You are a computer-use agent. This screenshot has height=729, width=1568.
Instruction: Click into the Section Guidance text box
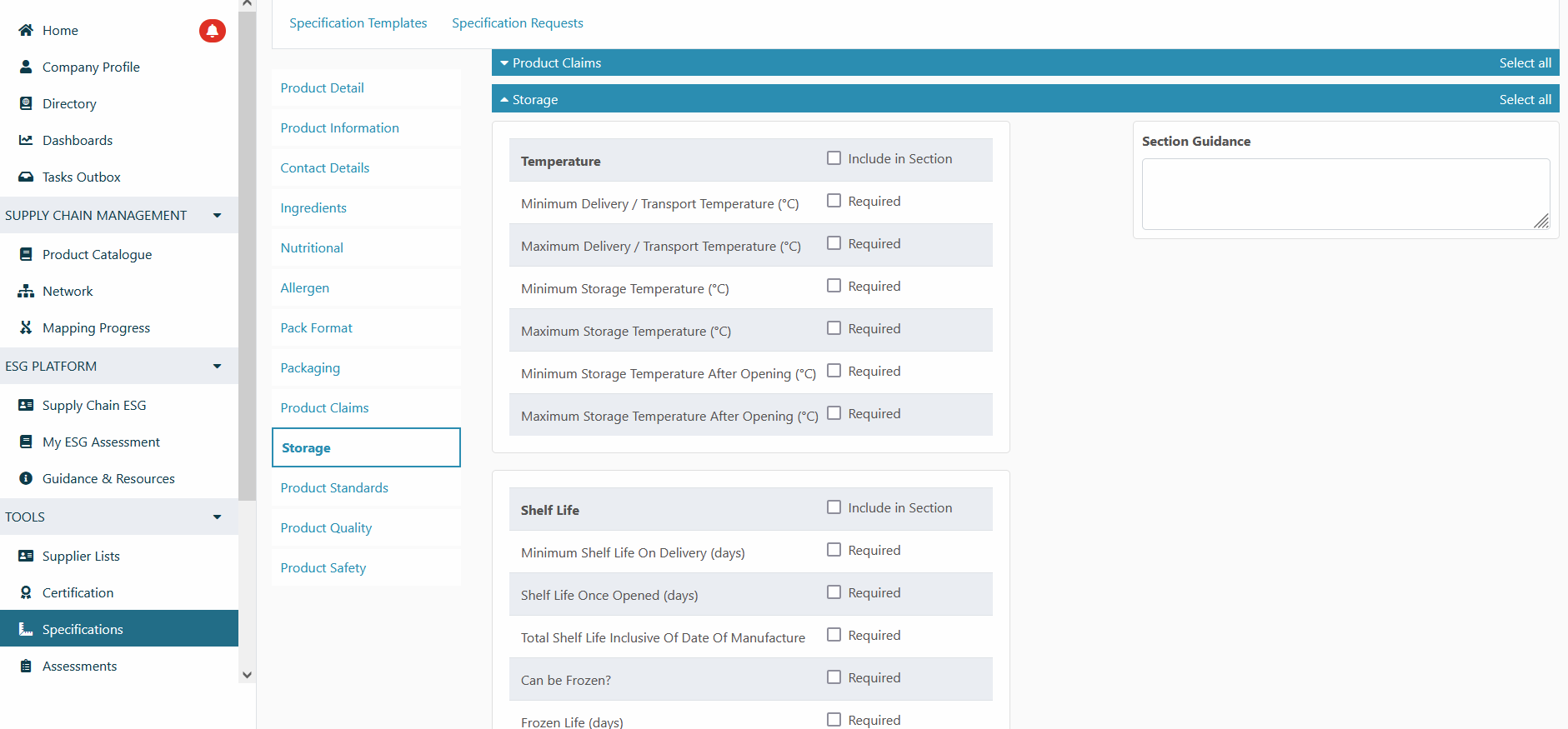click(1345, 194)
